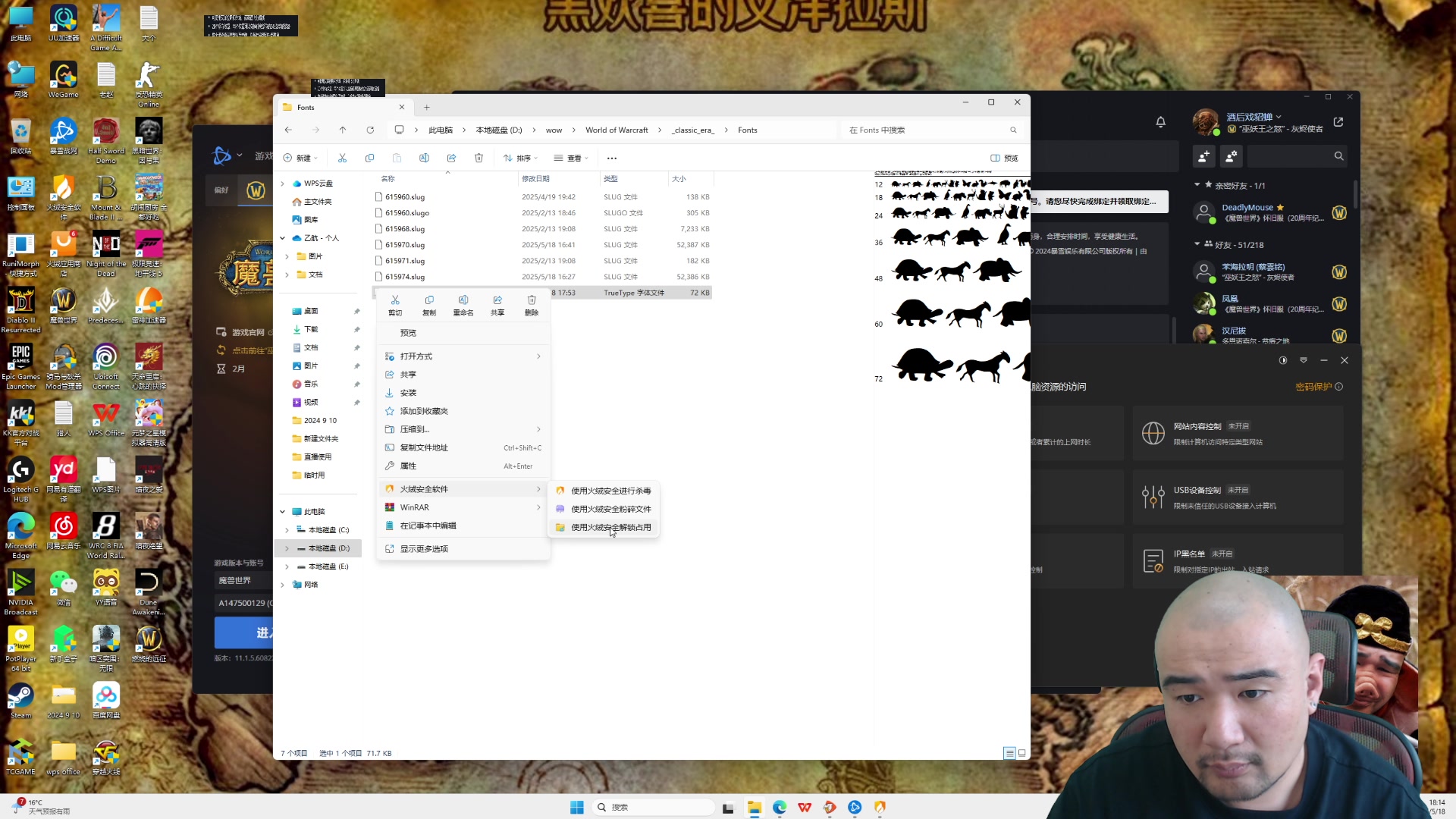This screenshot has width=1456, height=819.
Task: Expand the Network tree node
Action: 283,585
